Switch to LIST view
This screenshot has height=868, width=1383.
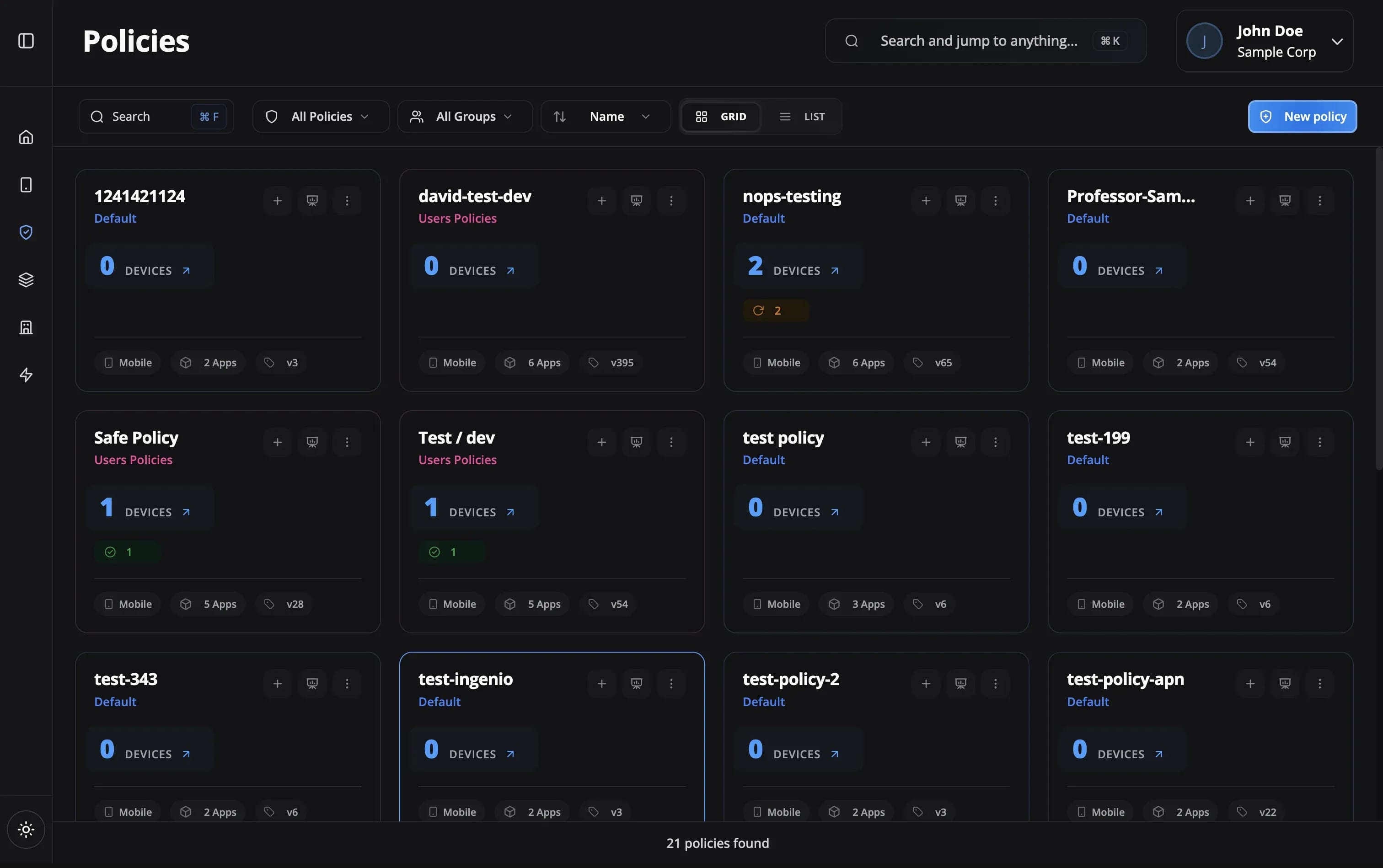[x=802, y=117]
